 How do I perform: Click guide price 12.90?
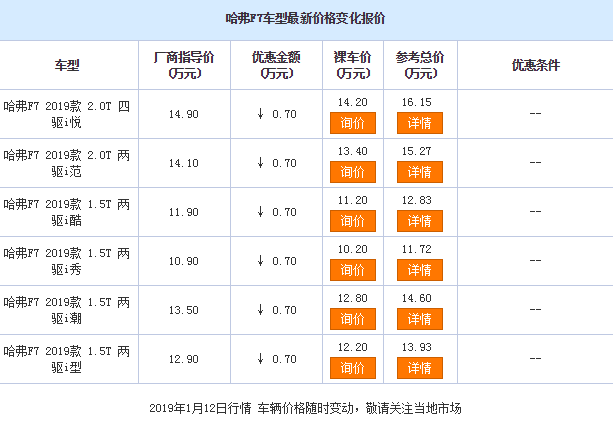point(184,359)
